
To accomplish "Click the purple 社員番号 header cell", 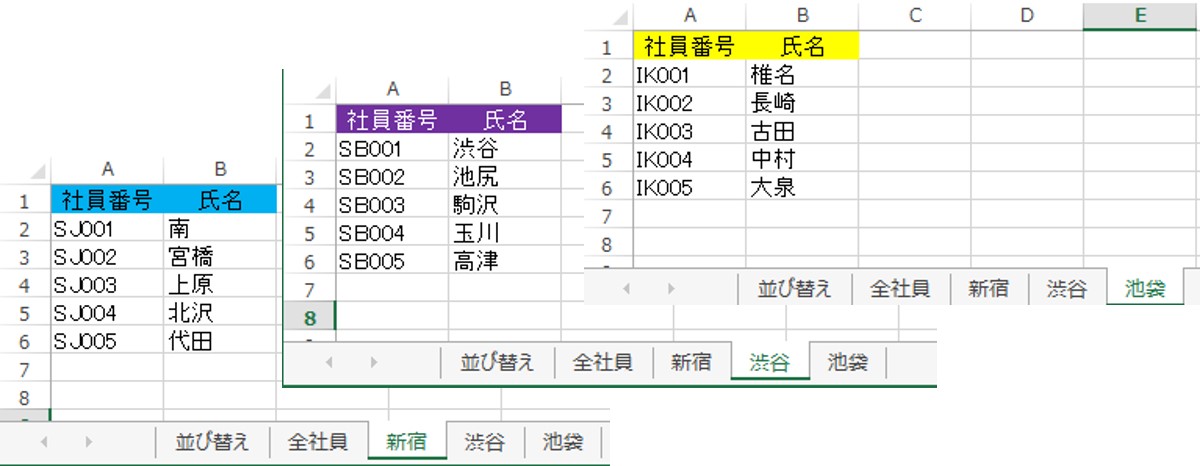I will 393,121.
